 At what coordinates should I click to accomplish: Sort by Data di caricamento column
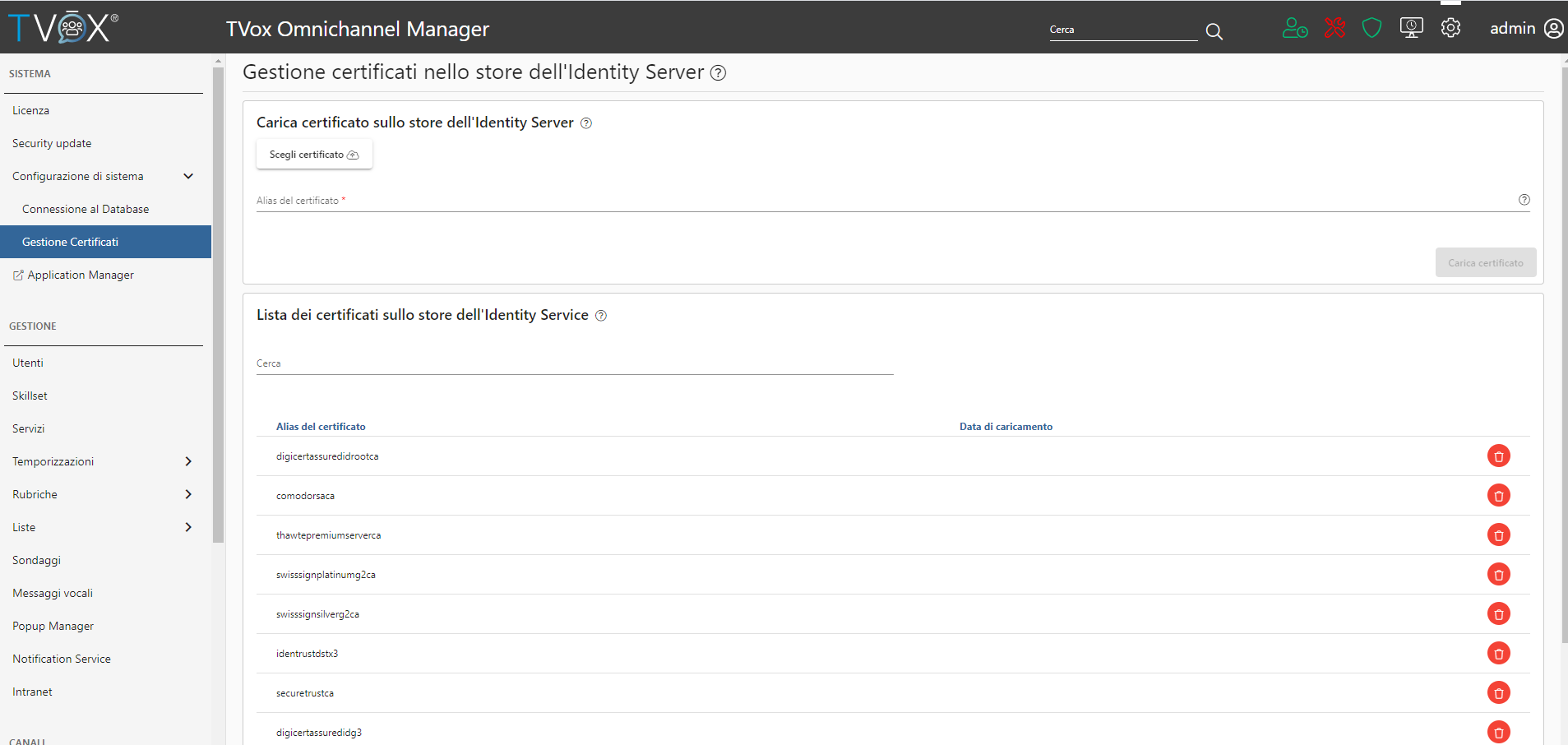(1006, 427)
